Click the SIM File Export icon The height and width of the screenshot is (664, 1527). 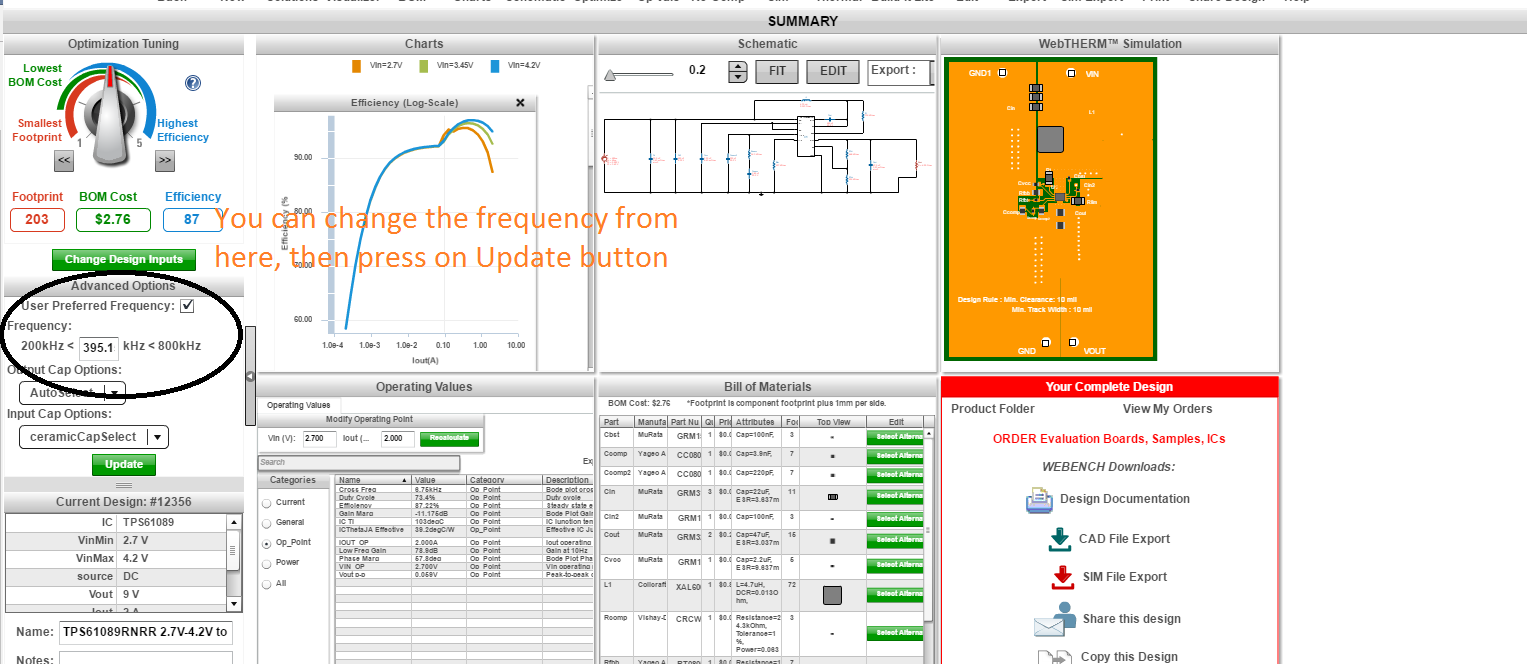click(x=1063, y=577)
